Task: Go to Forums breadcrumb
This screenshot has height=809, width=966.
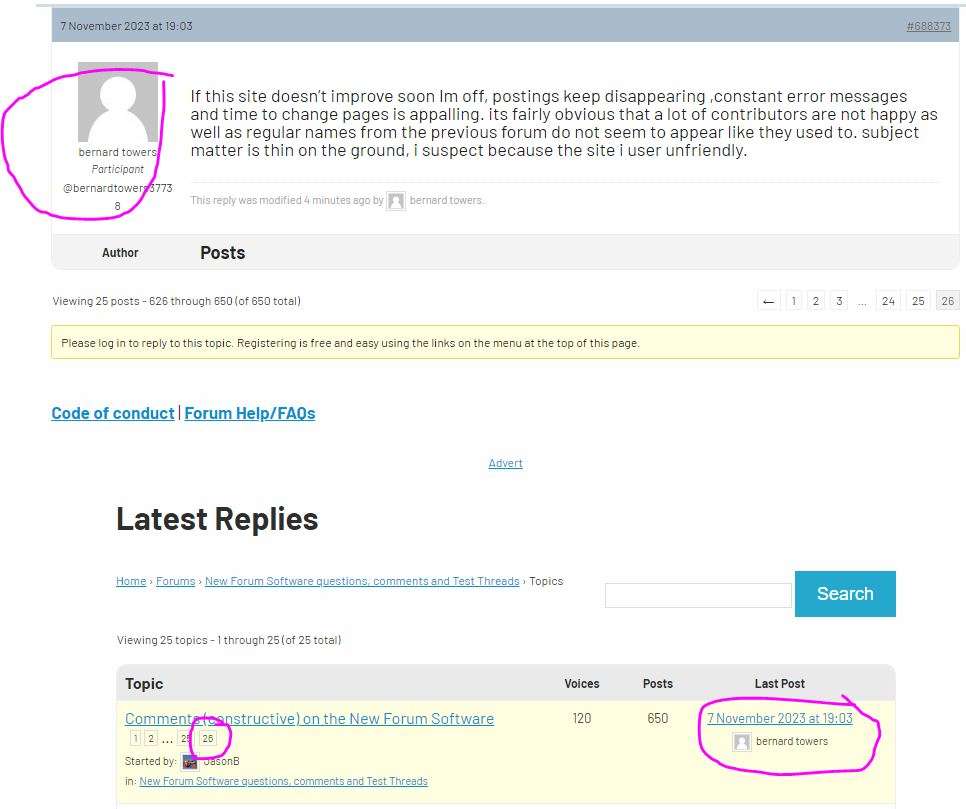Action: (176, 581)
